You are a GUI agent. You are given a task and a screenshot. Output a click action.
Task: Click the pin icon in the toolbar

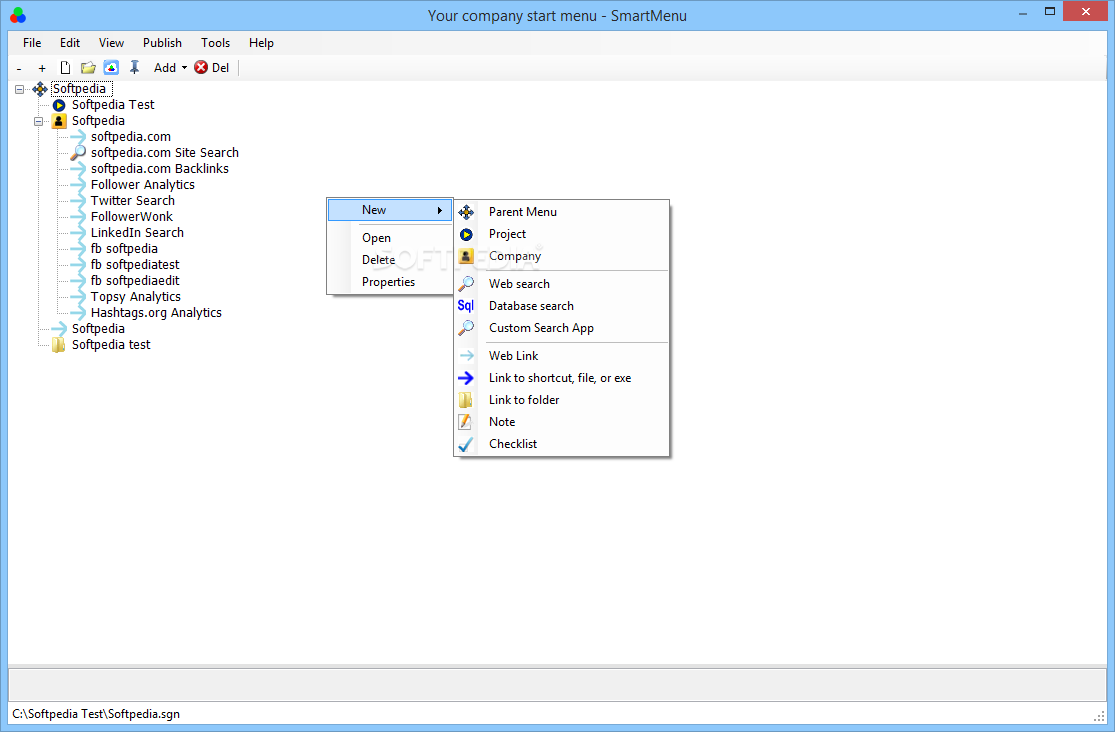tap(134, 68)
